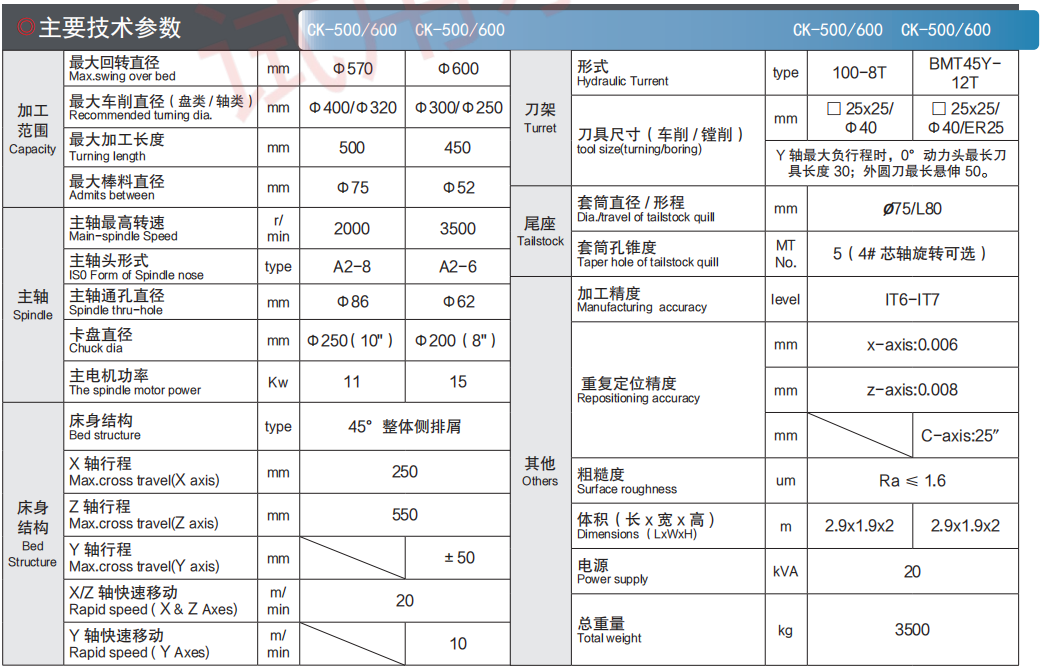
Task: Select the Max.swing over bed label
Action: 122,76
